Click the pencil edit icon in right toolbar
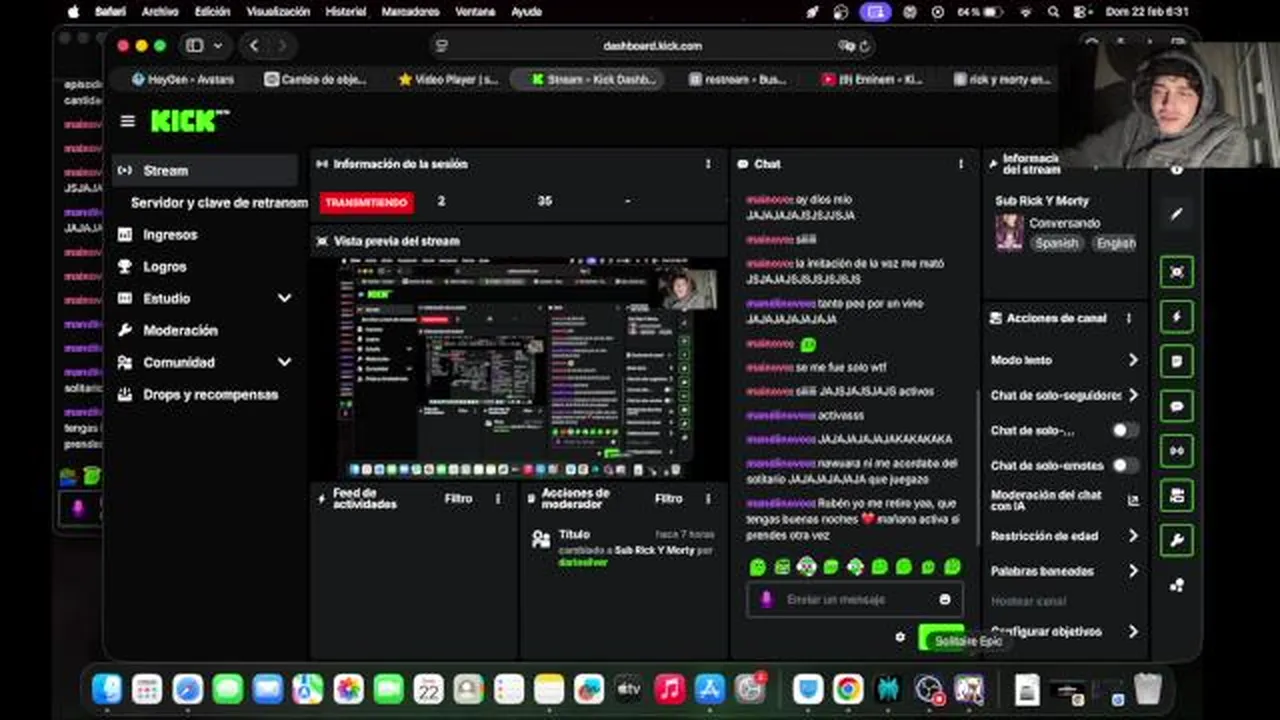 pyautogui.click(x=1177, y=214)
